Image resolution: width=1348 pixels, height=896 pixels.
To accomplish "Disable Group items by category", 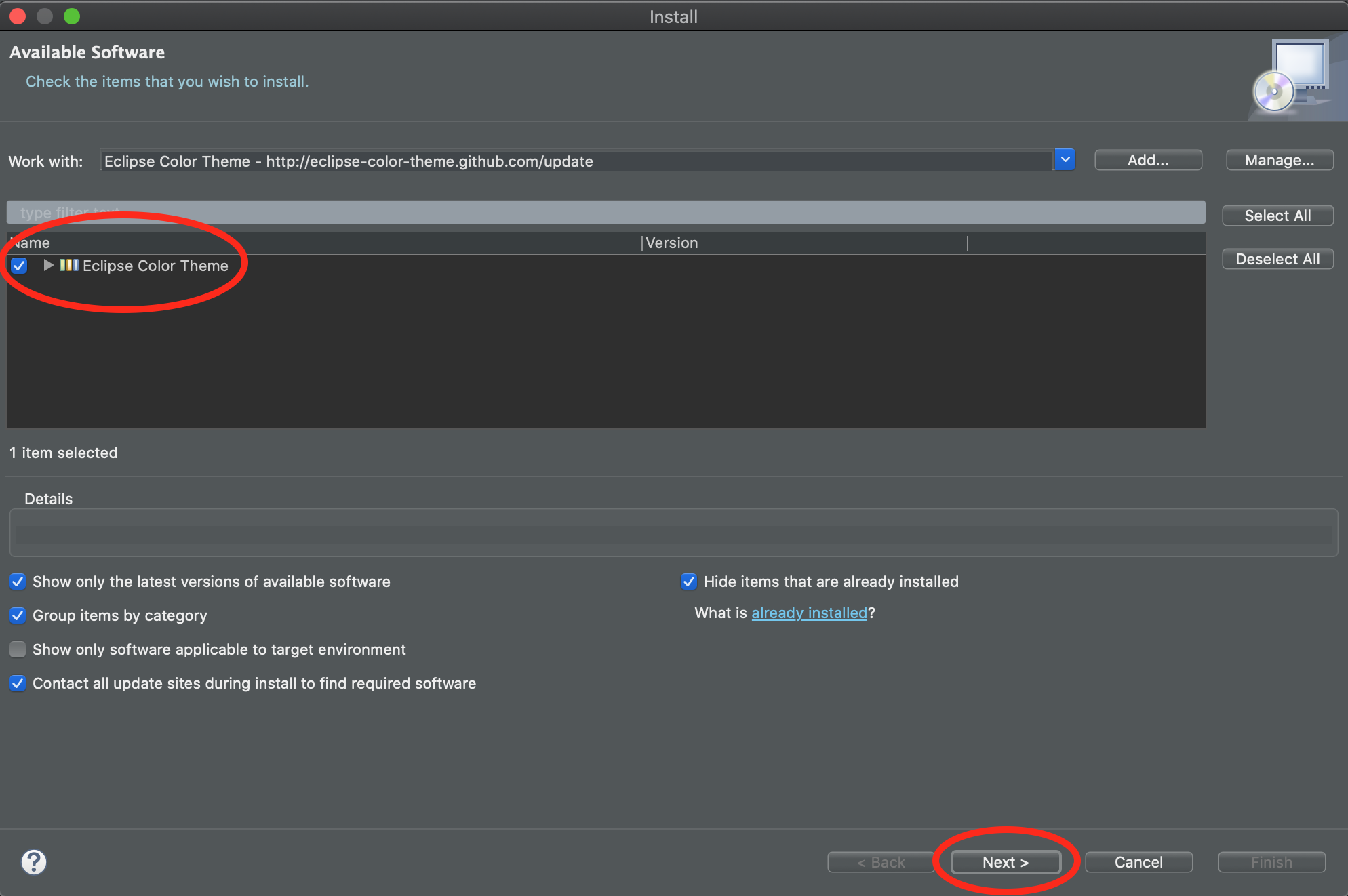I will (18, 615).
